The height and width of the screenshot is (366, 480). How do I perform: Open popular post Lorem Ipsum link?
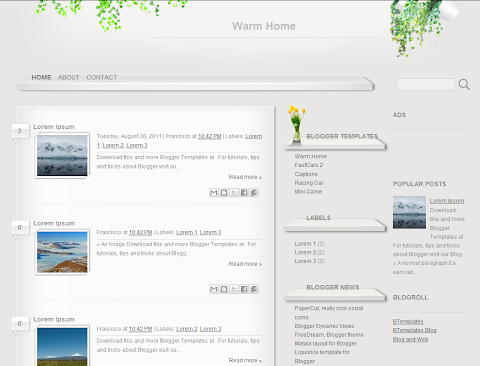tap(447, 201)
